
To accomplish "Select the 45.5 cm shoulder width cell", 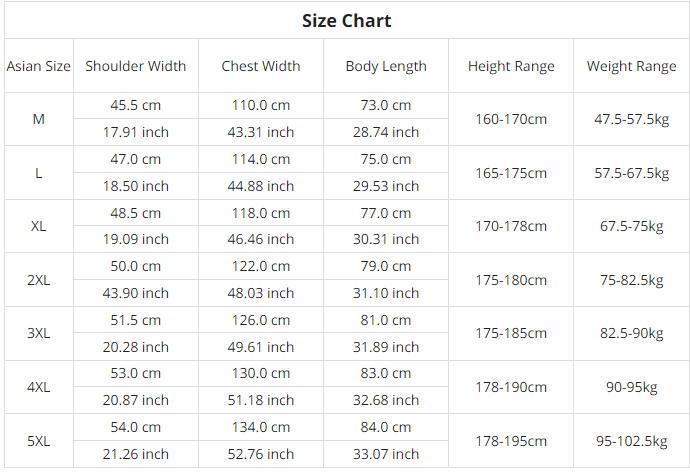I will pos(136,105).
